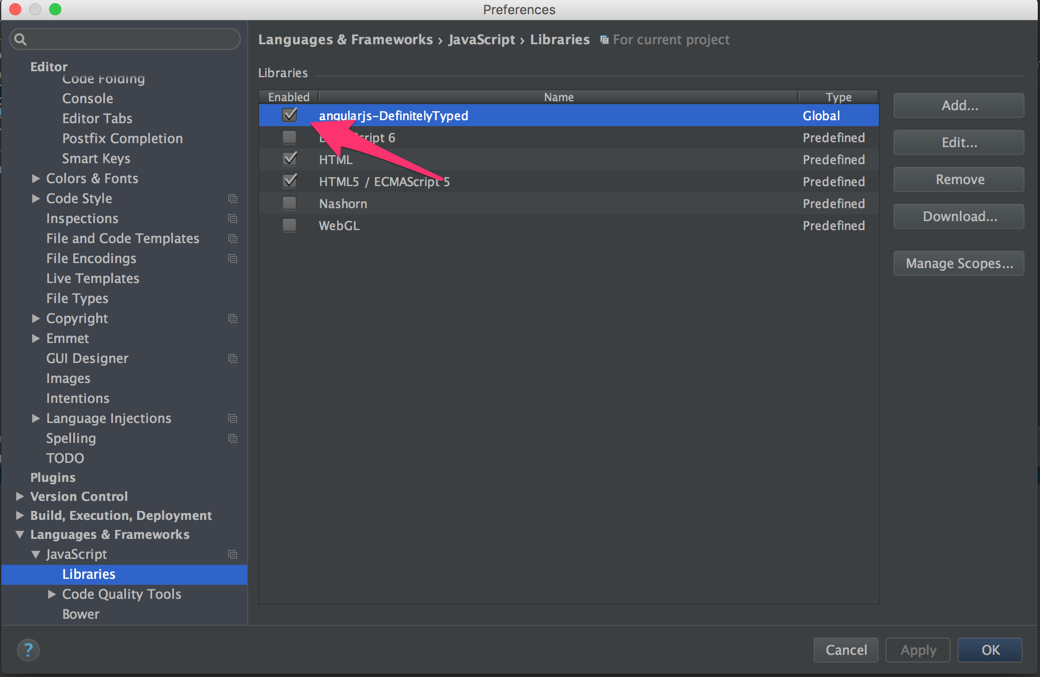Open the Console settings page
Viewport: 1040px width, 677px height.
88,98
